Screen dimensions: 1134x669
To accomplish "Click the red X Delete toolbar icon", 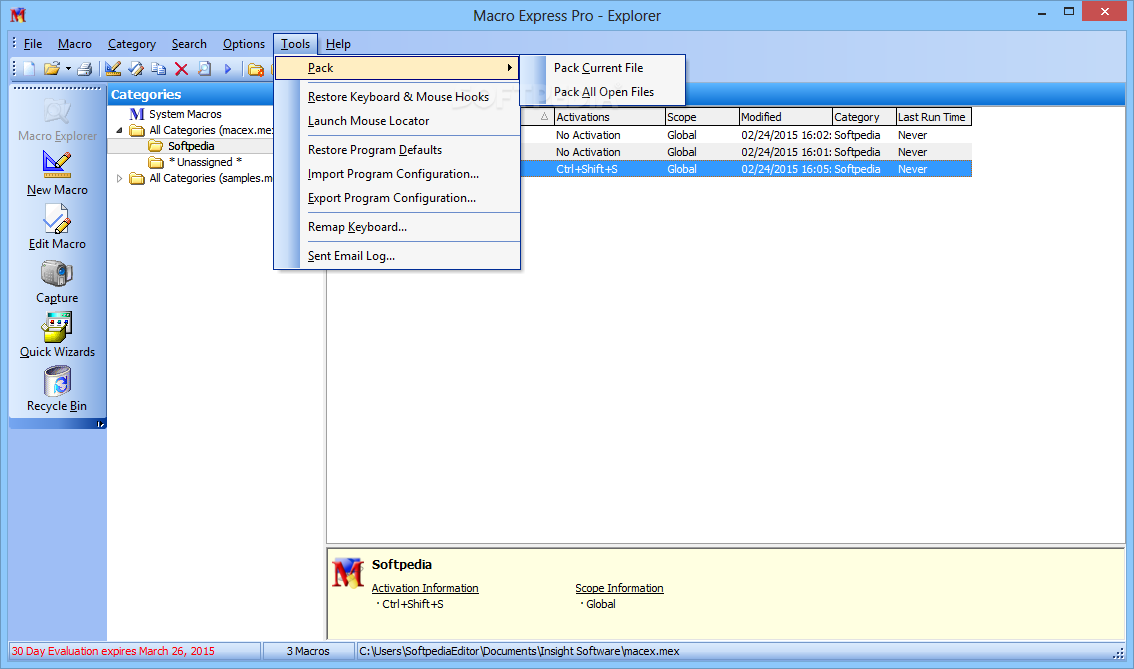I will [x=182, y=69].
